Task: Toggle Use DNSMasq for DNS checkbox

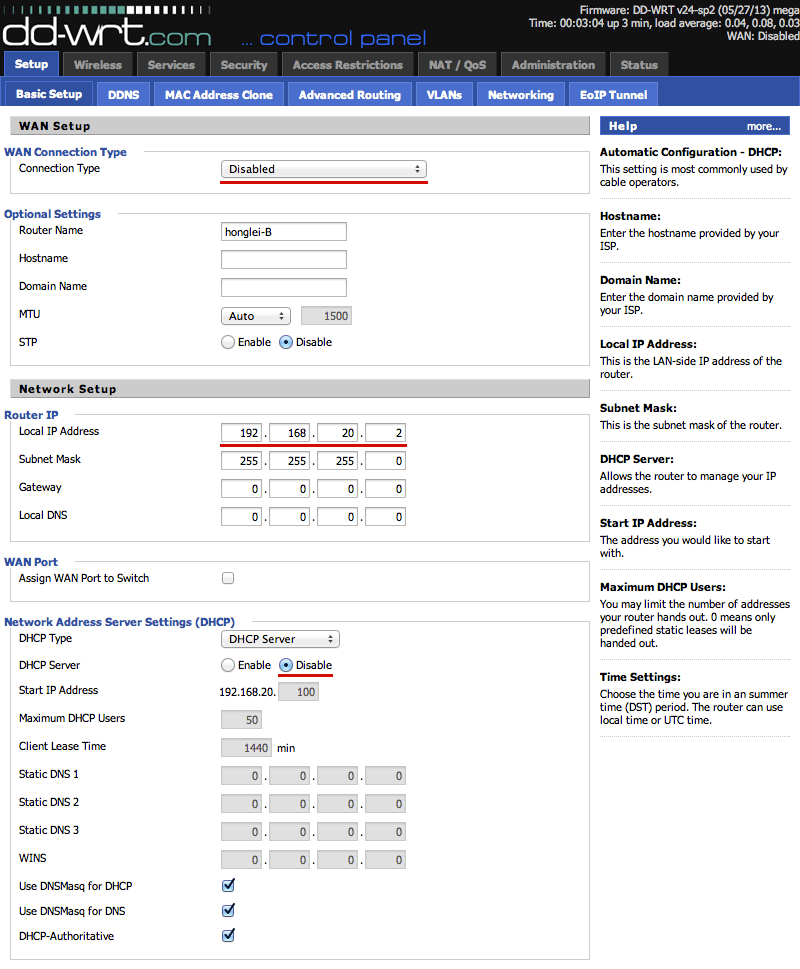Action: click(228, 910)
